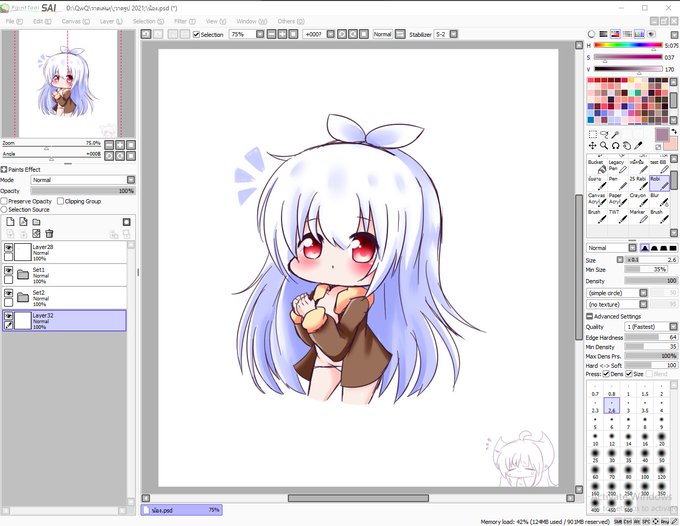Choose the 25 Rabi brush

[638, 183]
